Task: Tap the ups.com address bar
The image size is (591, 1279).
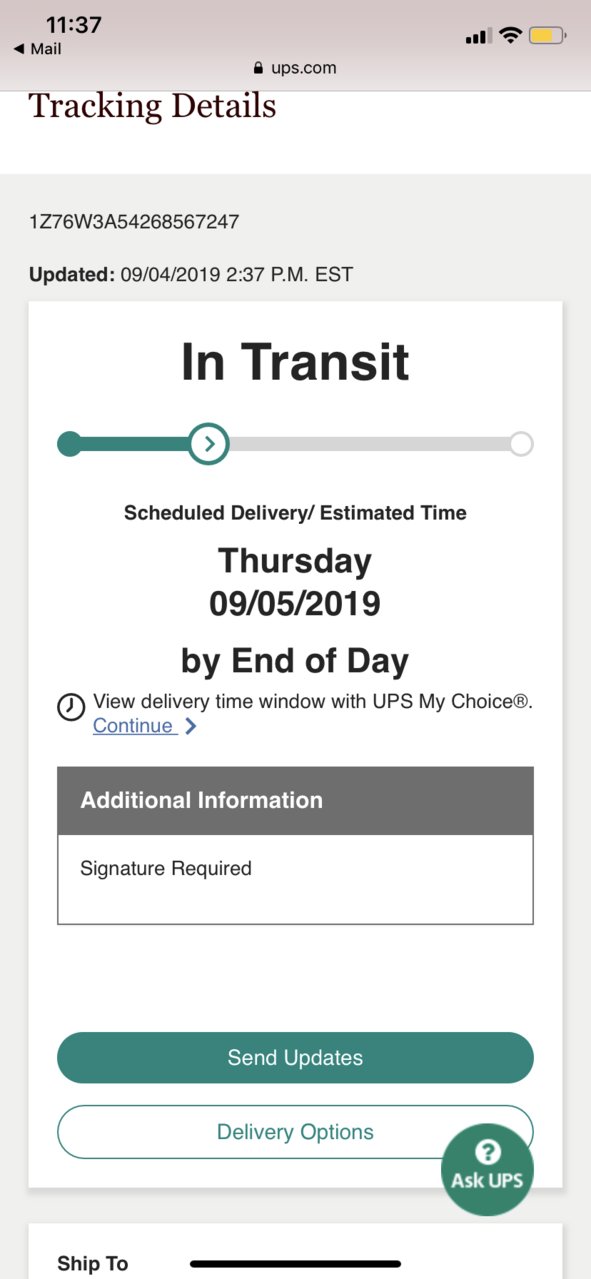Action: pos(295,68)
